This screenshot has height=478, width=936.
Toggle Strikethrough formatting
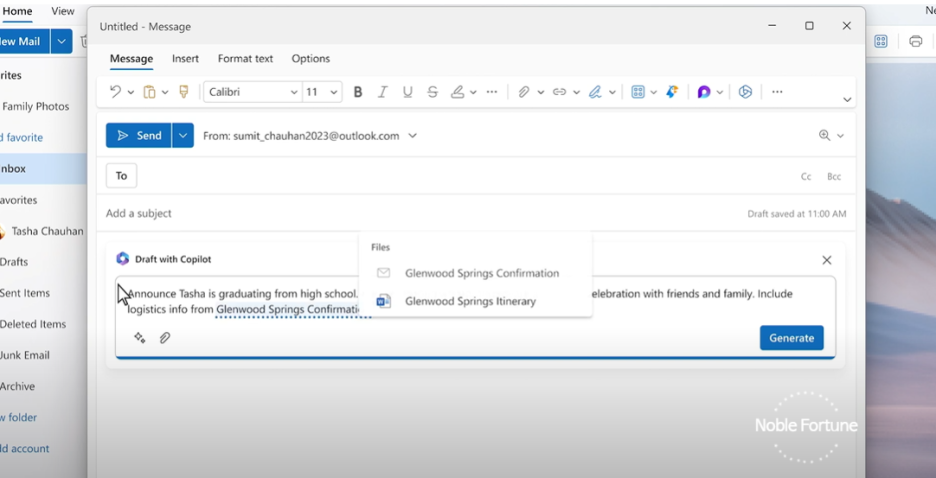click(433, 92)
